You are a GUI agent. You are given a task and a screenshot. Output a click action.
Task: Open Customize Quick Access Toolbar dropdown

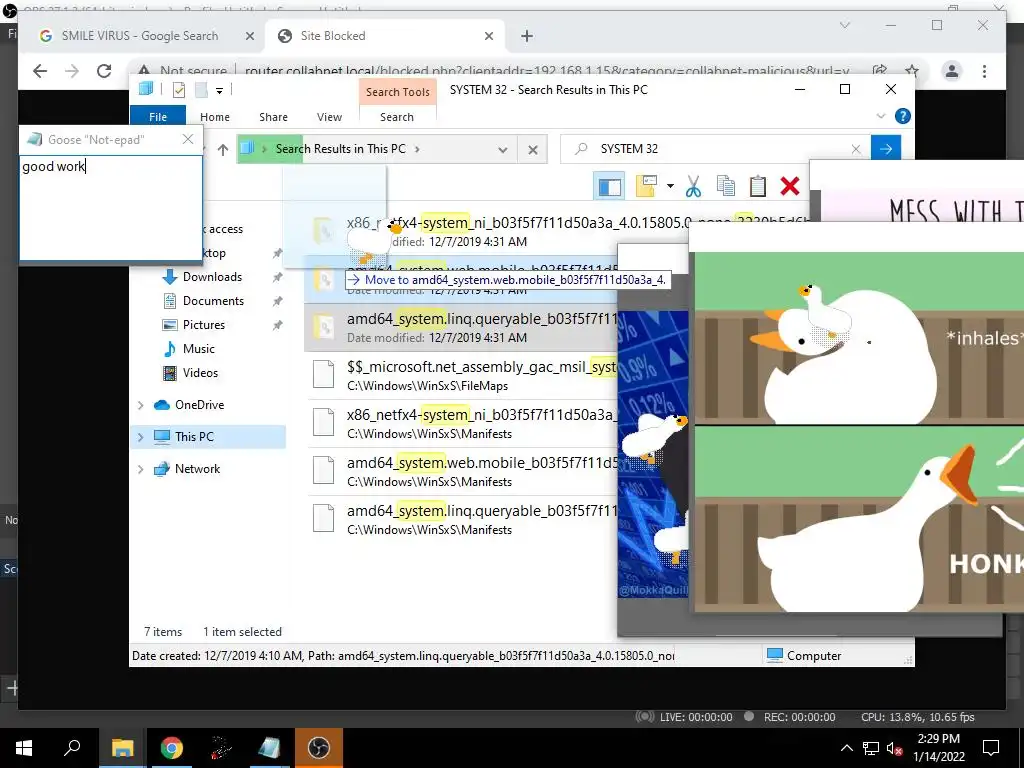(219, 91)
